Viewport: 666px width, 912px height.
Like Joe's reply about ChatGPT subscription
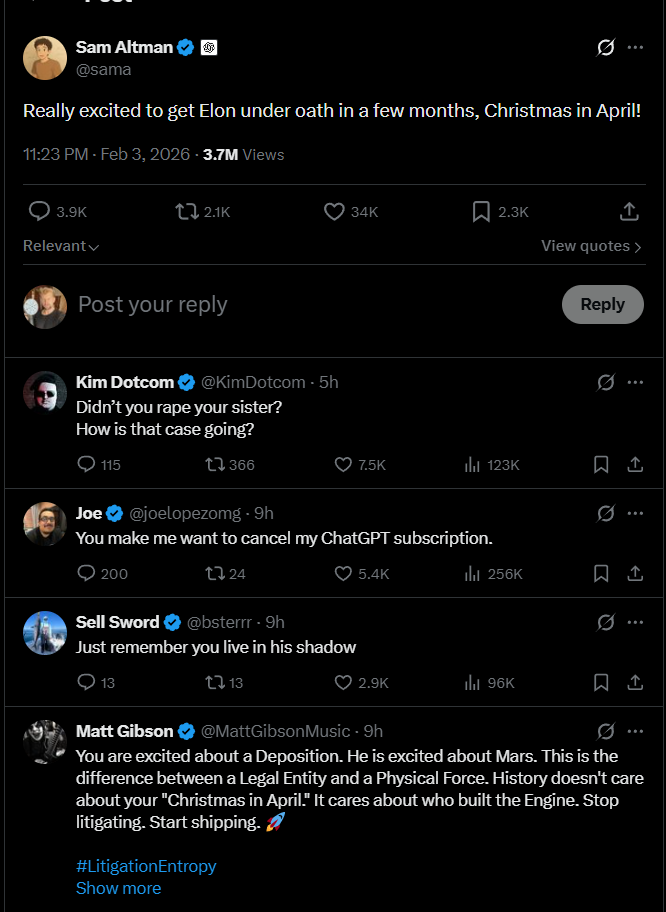[x=343, y=573]
